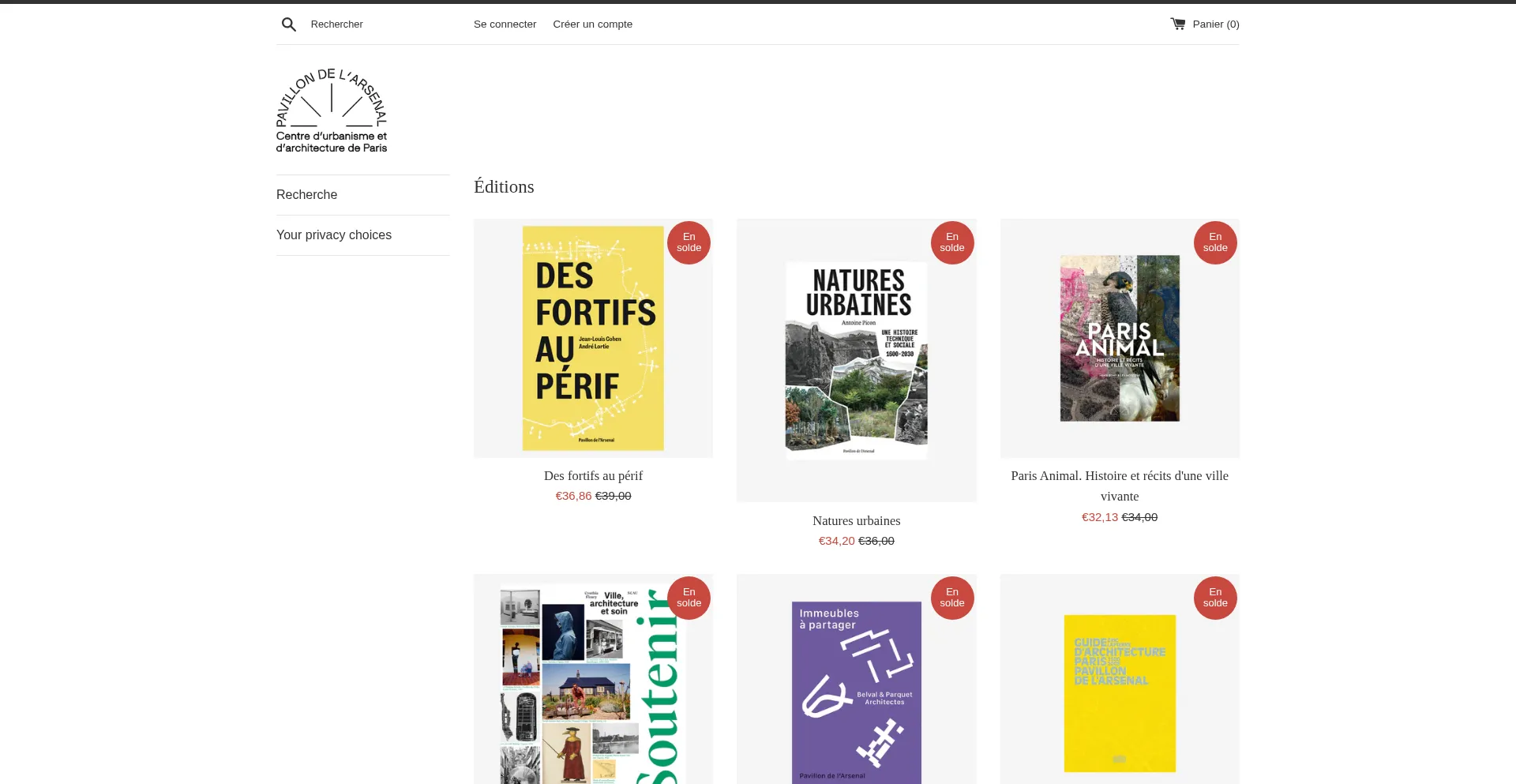Viewport: 1516px width, 784px height.
Task: Click the Des fortifs au périf book cover
Action: [593, 338]
